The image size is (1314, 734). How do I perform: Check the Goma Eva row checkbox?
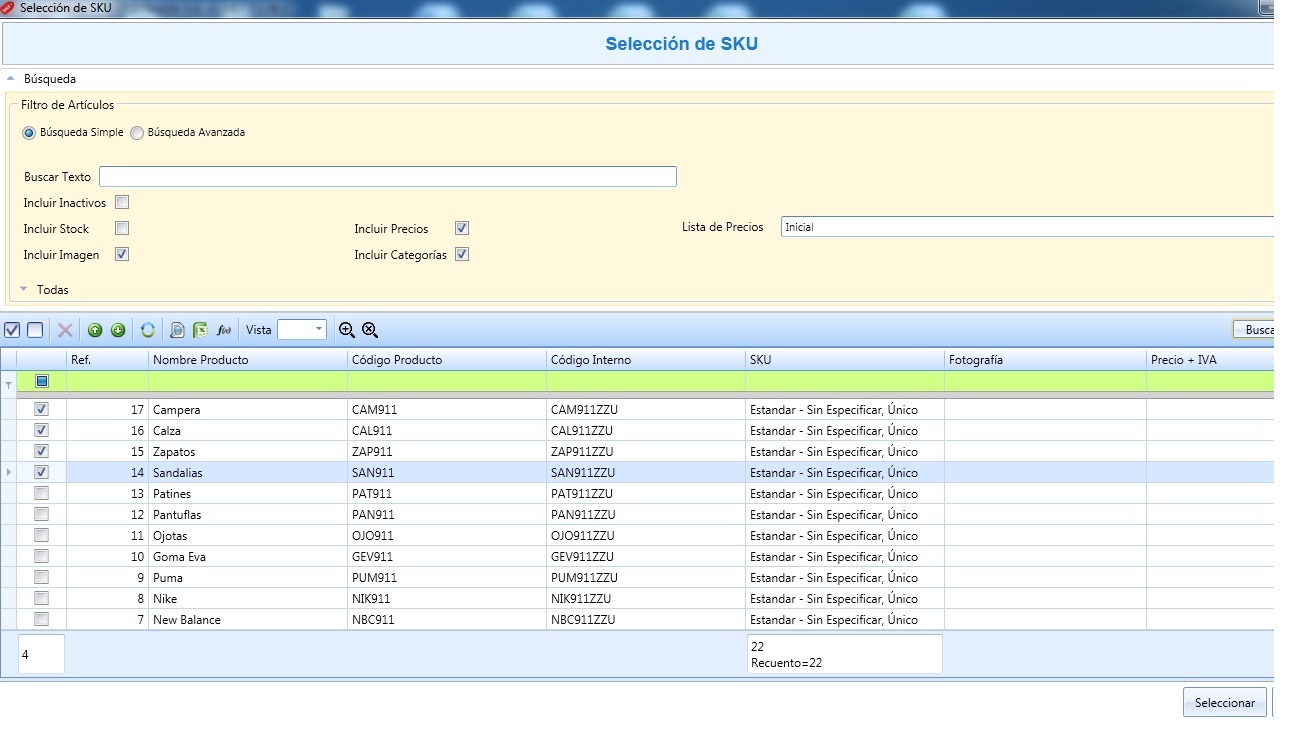[x=41, y=556]
